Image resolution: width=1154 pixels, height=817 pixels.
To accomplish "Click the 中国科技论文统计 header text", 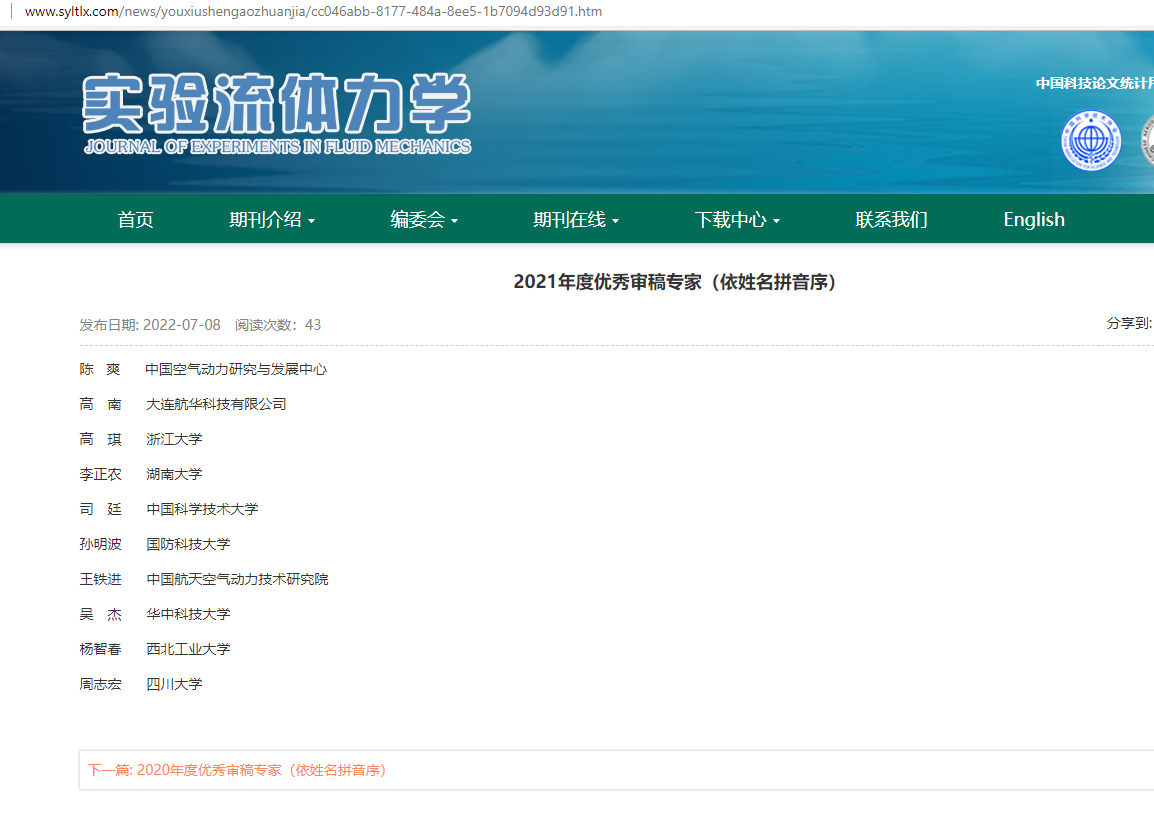I will (x=1094, y=83).
